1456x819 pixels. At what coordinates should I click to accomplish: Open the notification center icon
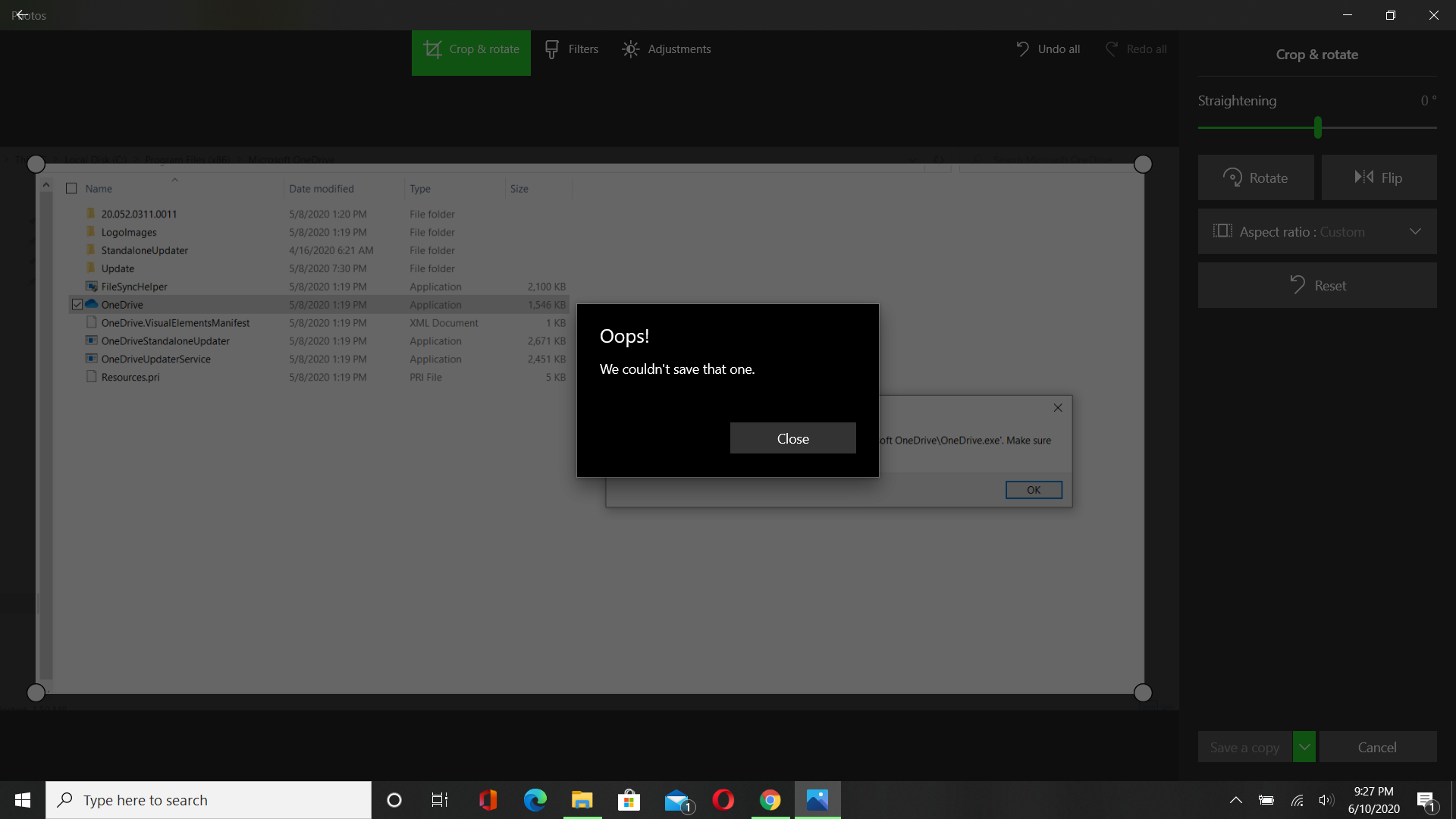1426,800
